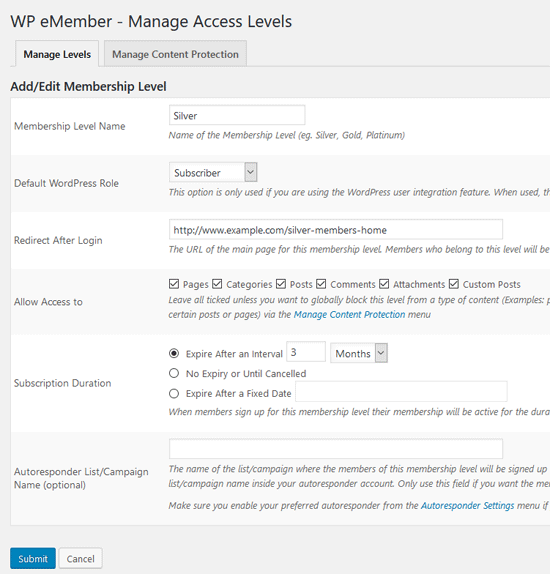
Task: Toggle the Comments access checkbox
Action: click(x=321, y=284)
